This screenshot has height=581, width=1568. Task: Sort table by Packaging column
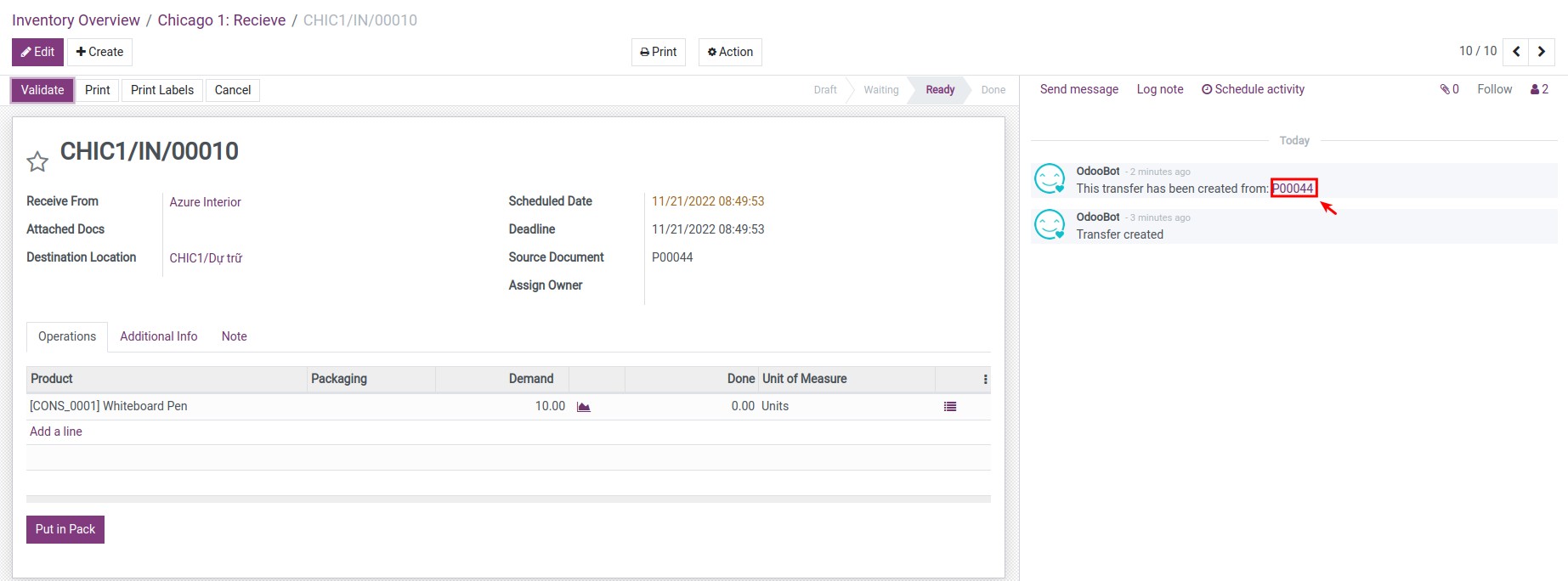click(371, 379)
